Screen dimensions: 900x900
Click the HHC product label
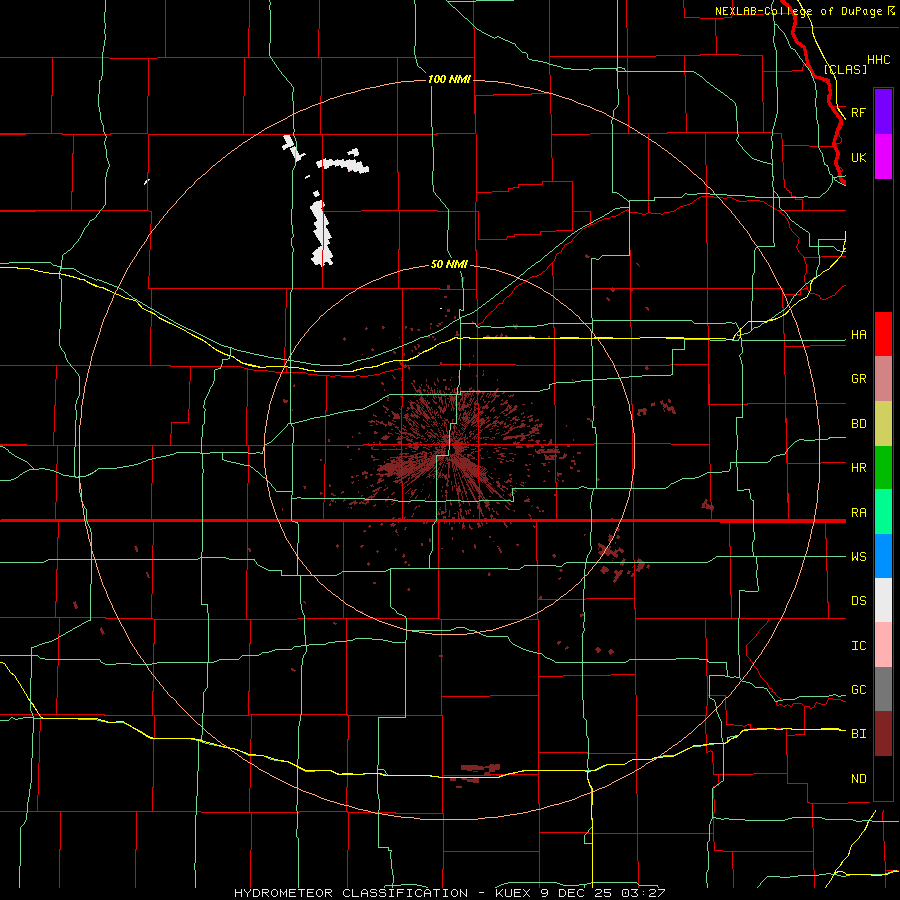point(879,60)
